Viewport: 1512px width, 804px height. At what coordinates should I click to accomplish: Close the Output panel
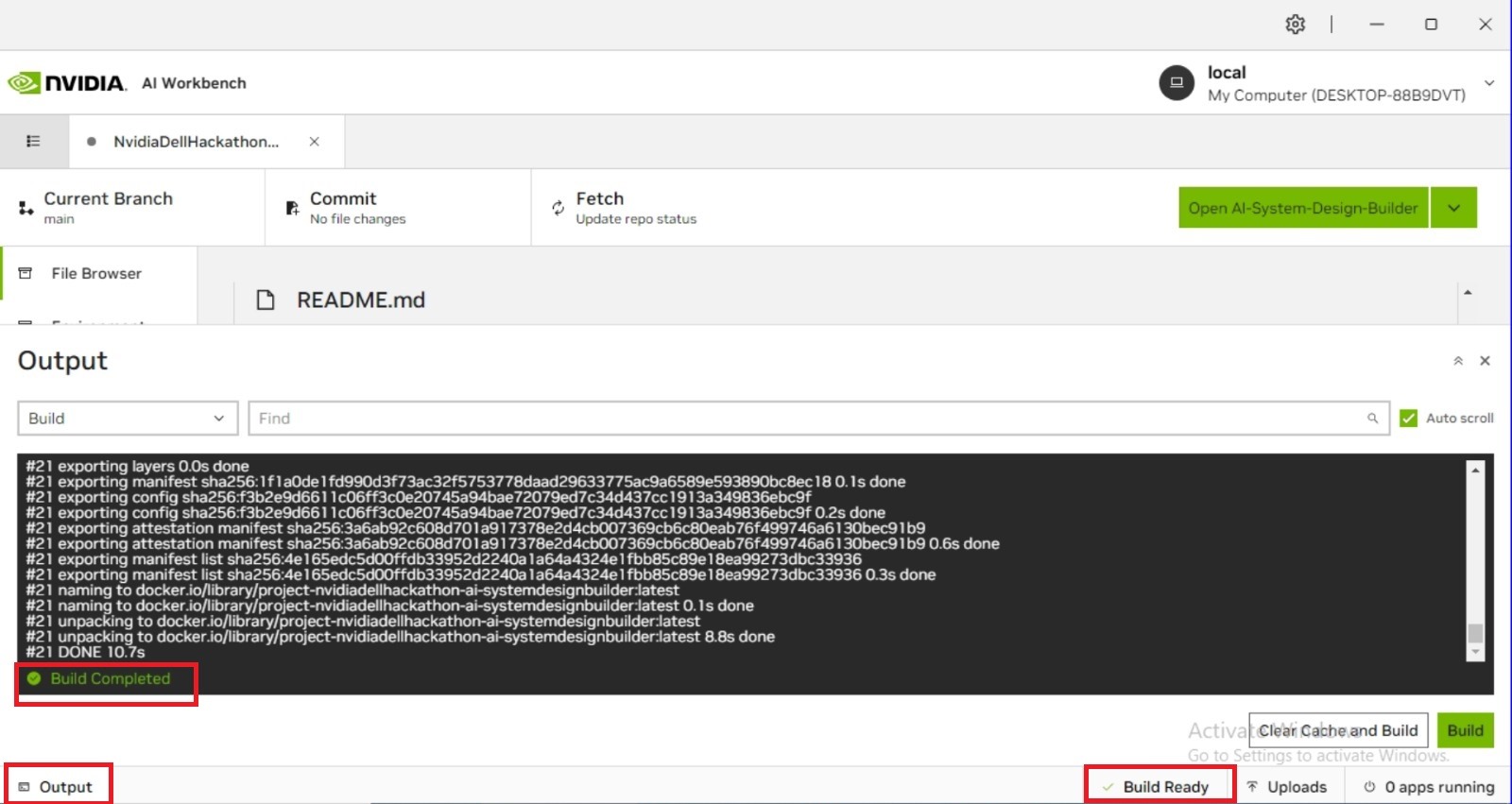pyautogui.click(x=1485, y=361)
